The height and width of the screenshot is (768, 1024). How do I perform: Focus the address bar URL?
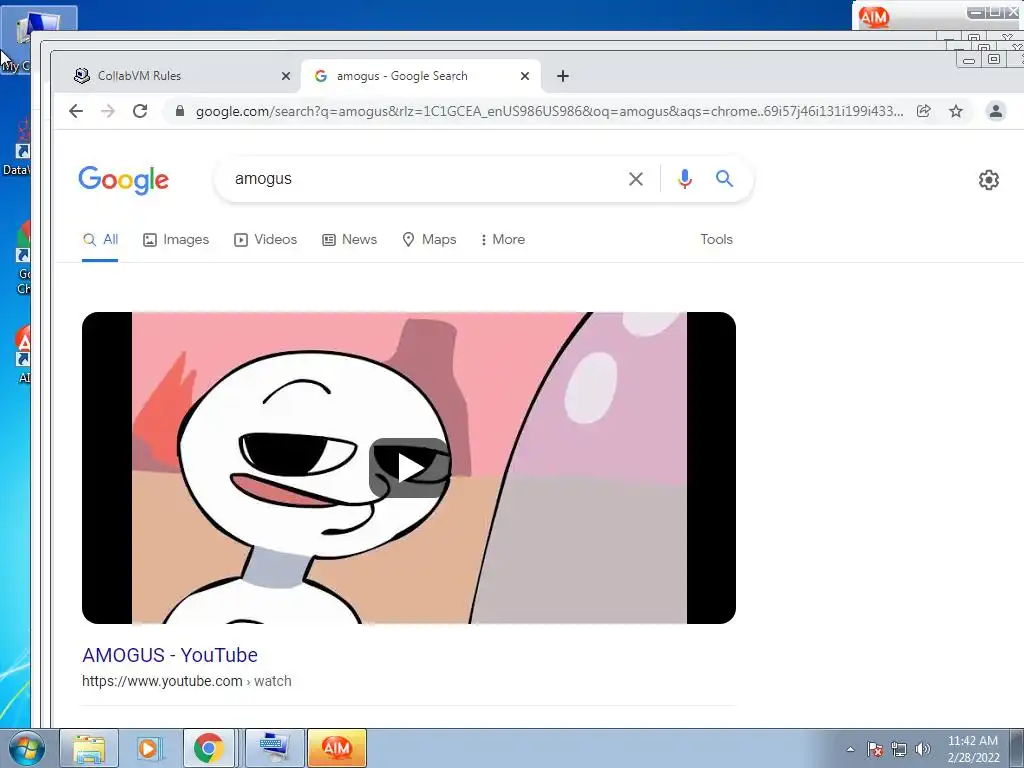point(549,112)
